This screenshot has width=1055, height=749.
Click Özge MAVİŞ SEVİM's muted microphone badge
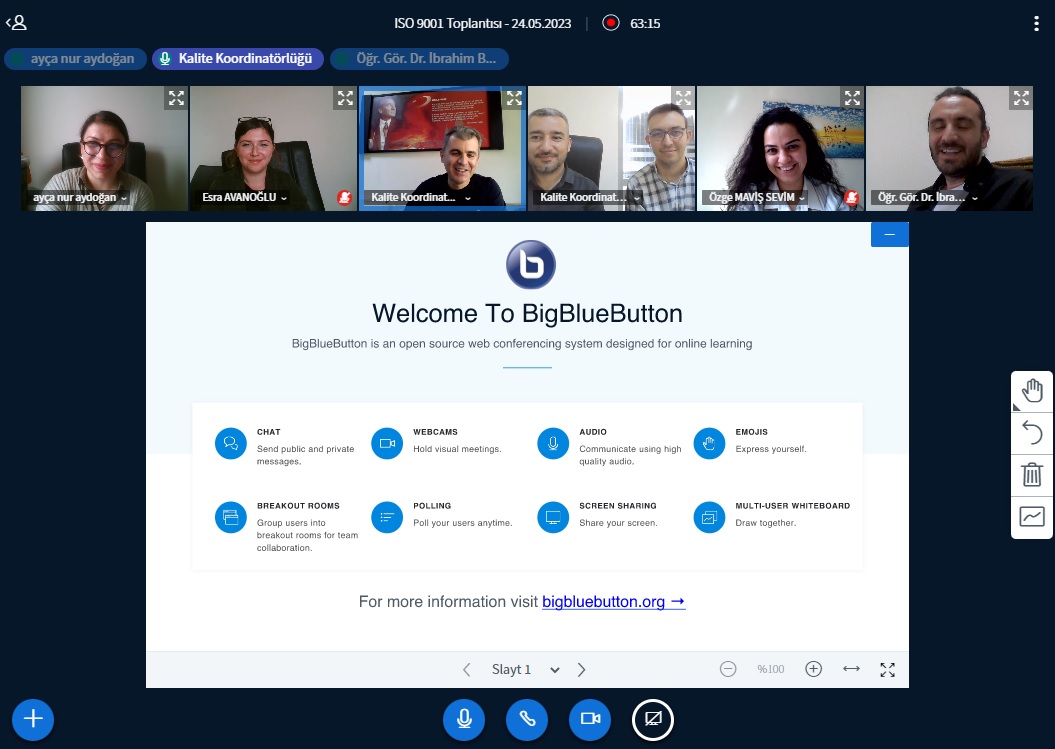click(x=851, y=197)
